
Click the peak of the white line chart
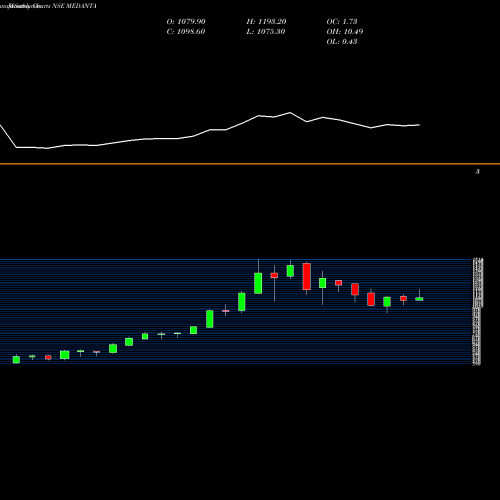click(x=290, y=113)
